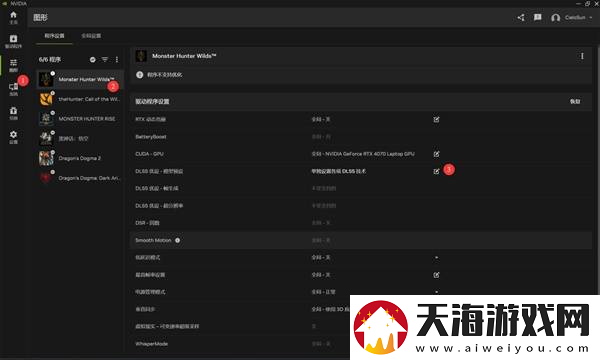Click the round refresh icon beside 6/6 programs
The image size is (600, 360).
[93, 59]
